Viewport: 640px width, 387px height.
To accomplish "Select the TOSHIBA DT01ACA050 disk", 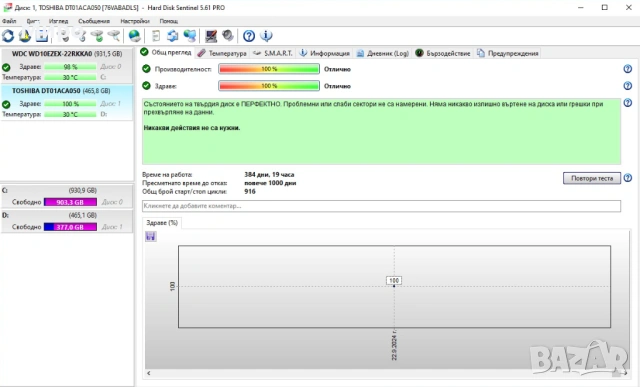I will 67,102.
